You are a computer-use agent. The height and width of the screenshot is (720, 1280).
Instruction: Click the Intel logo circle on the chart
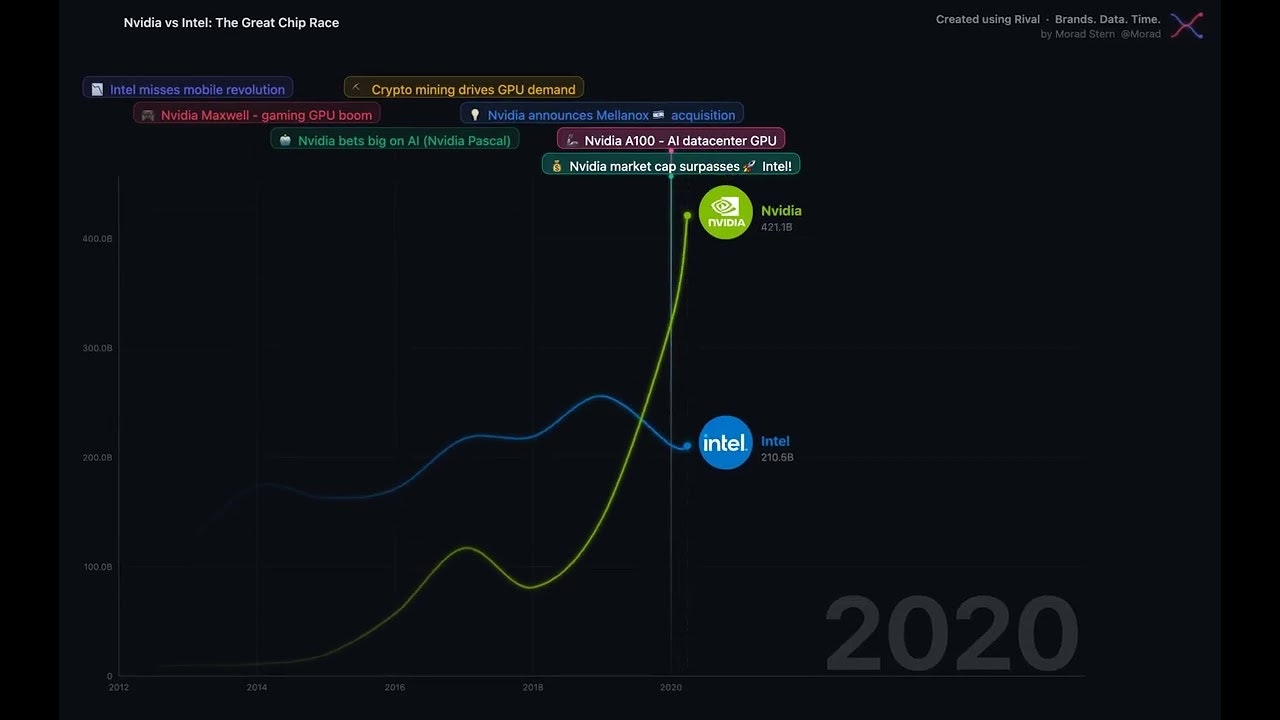[726, 442]
